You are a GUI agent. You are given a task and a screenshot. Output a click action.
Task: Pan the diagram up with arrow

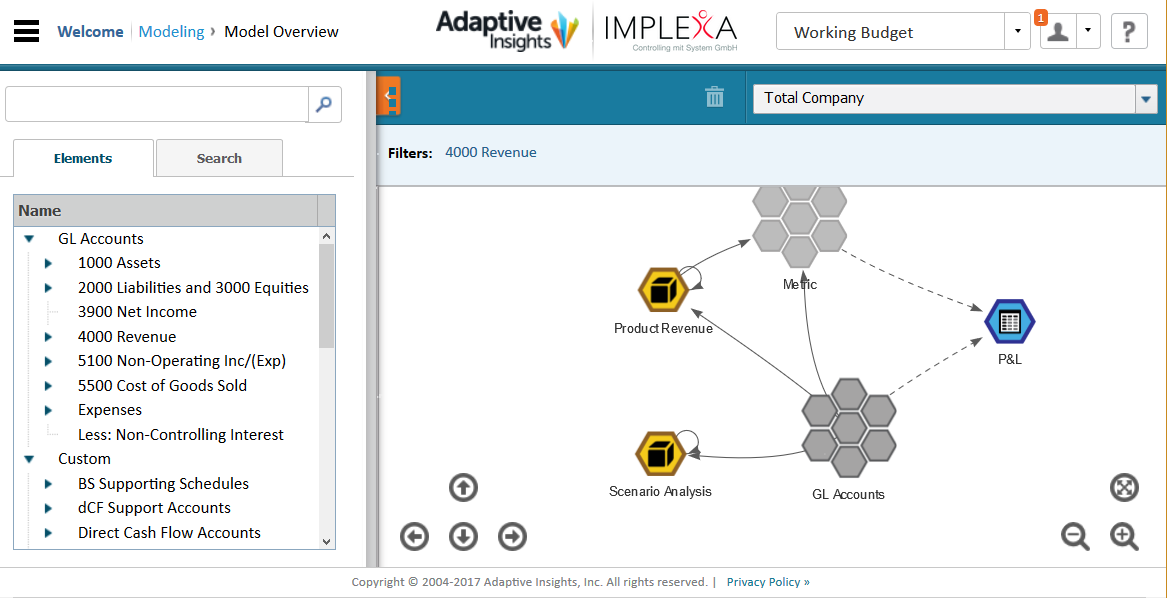click(x=463, y=488)
